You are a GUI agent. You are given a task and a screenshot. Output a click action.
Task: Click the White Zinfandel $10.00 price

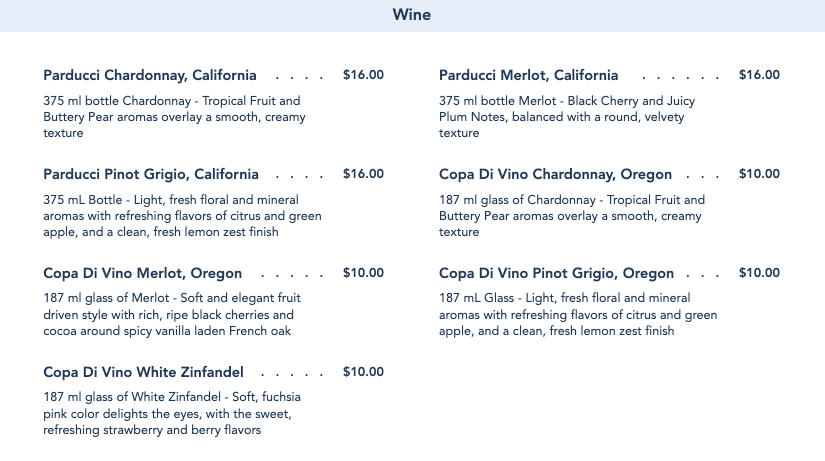[363, 372]
